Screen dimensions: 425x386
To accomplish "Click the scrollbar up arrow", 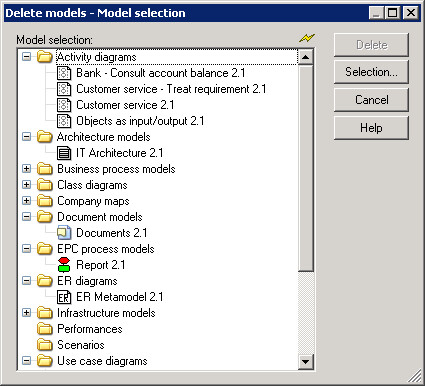I will coord(305,57).
